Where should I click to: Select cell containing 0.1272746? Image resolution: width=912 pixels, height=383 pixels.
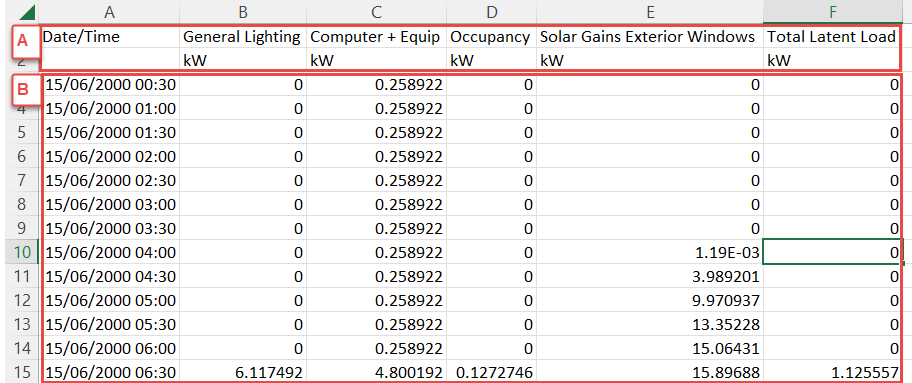click(491, 372)
